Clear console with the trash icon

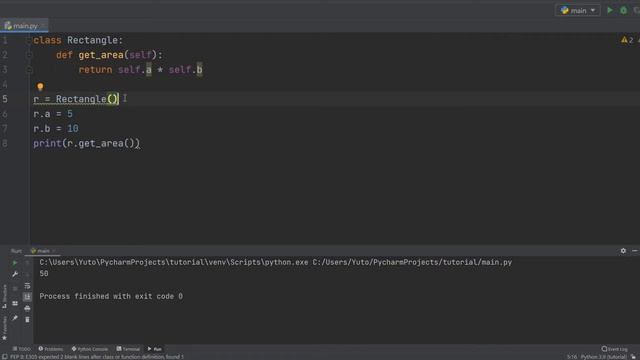(27, 320)
